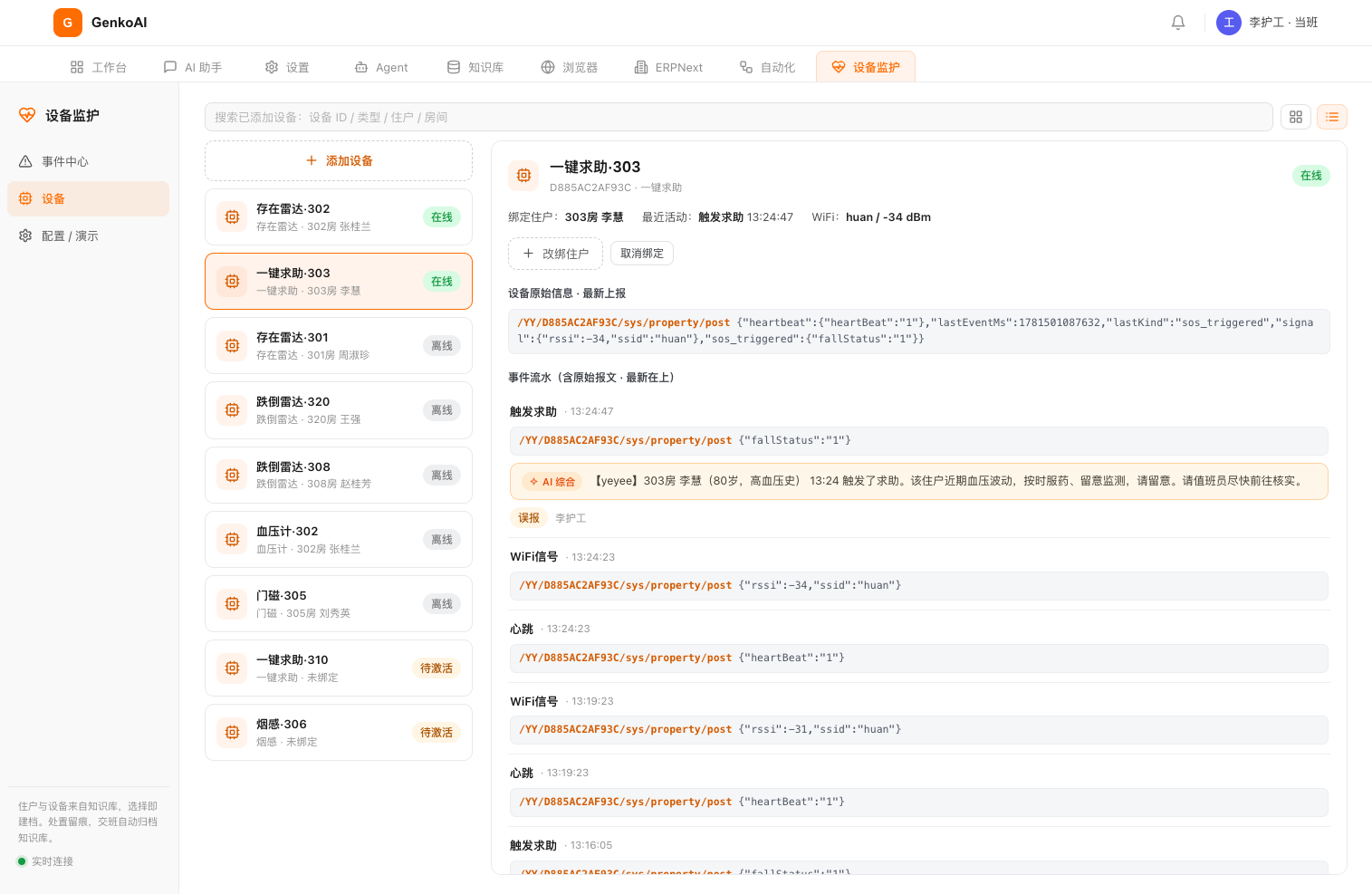The image size is (1372, 894).
Task: Select 设备 in the sidebar
Action: click(x=88, y=198)
